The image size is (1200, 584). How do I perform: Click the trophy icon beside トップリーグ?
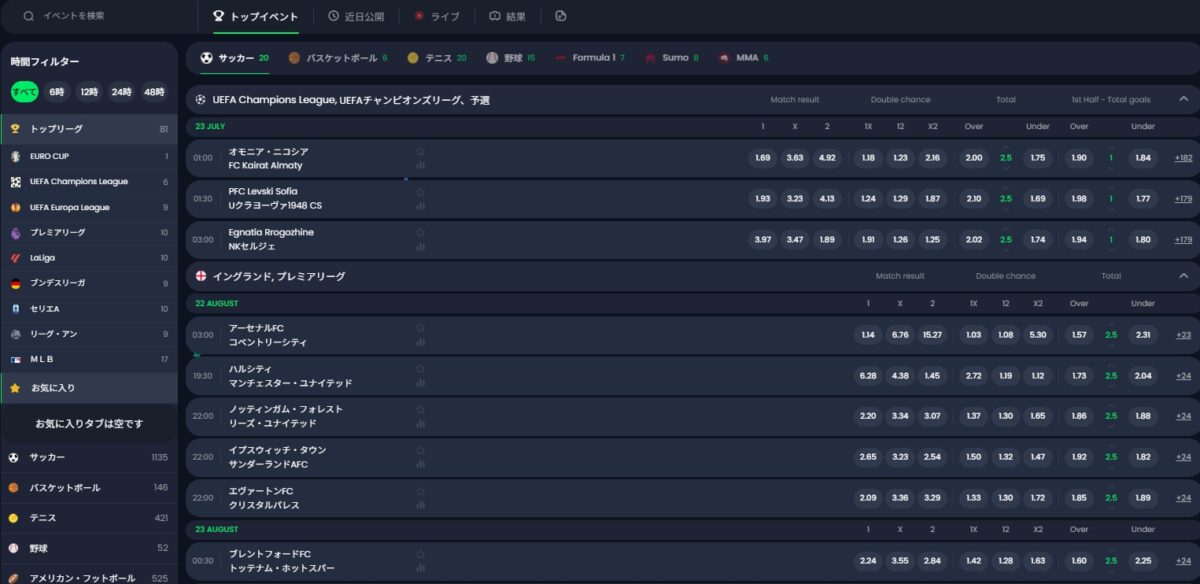point(15,129)
